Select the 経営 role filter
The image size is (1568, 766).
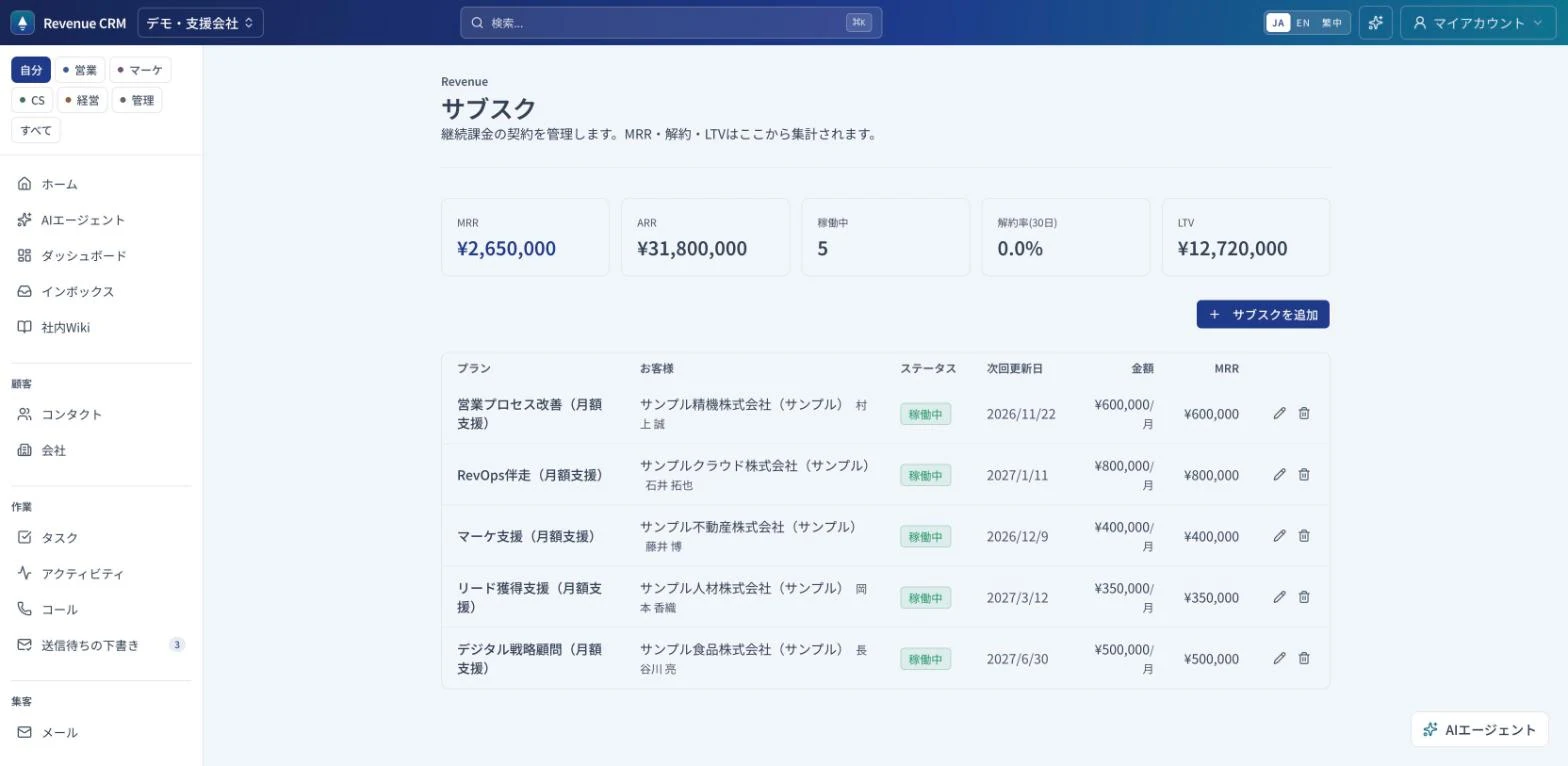tap(82, 100)
